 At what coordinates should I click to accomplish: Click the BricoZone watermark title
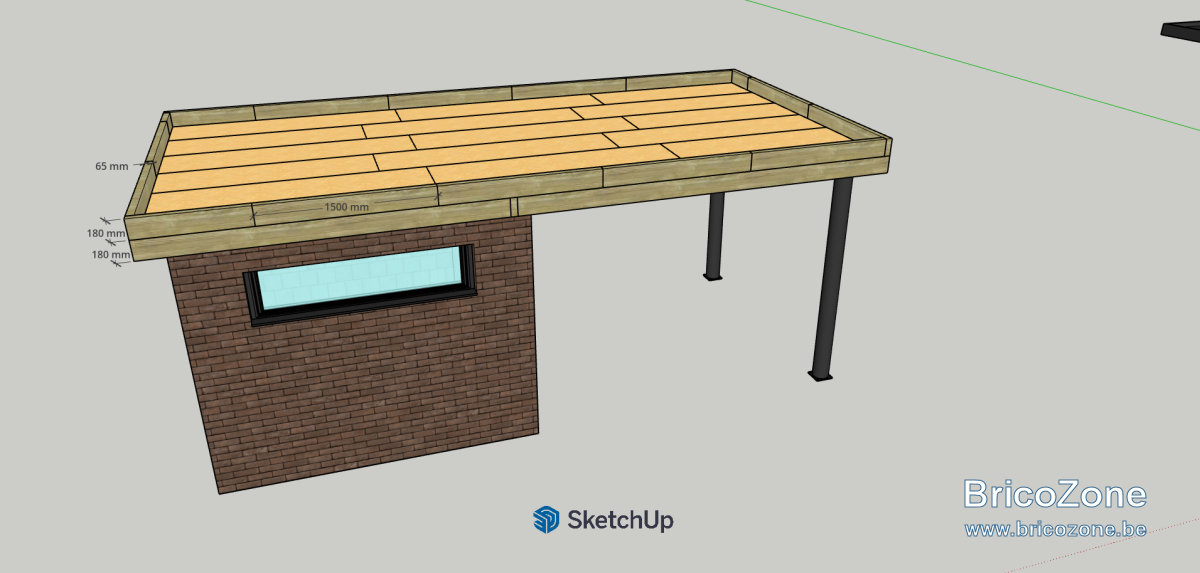coord(1055,494)
